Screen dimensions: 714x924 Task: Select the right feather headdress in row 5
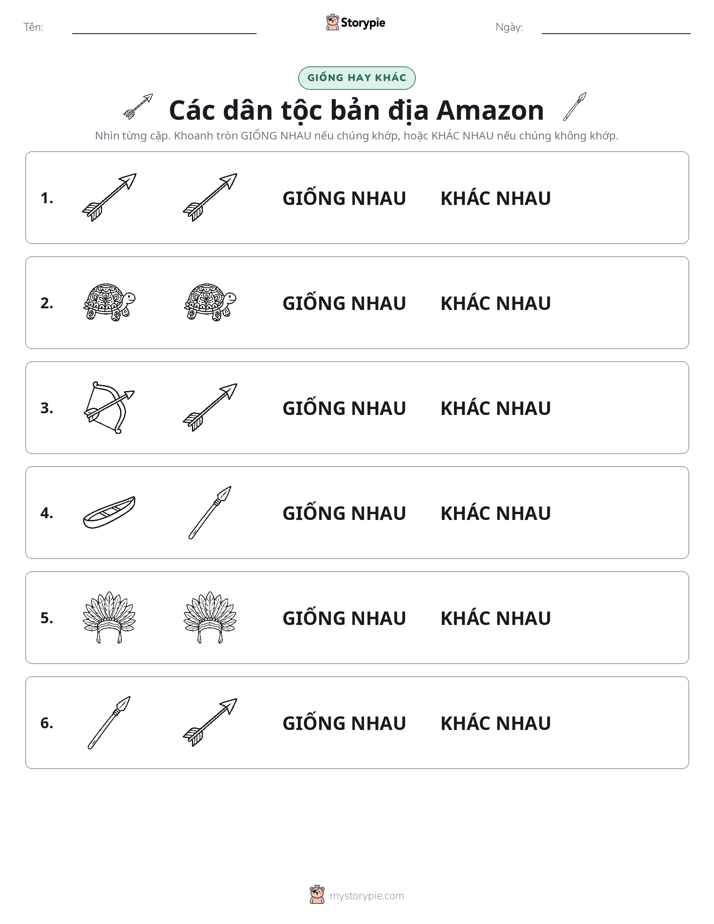pyautogui.click(x=210, y=618)
